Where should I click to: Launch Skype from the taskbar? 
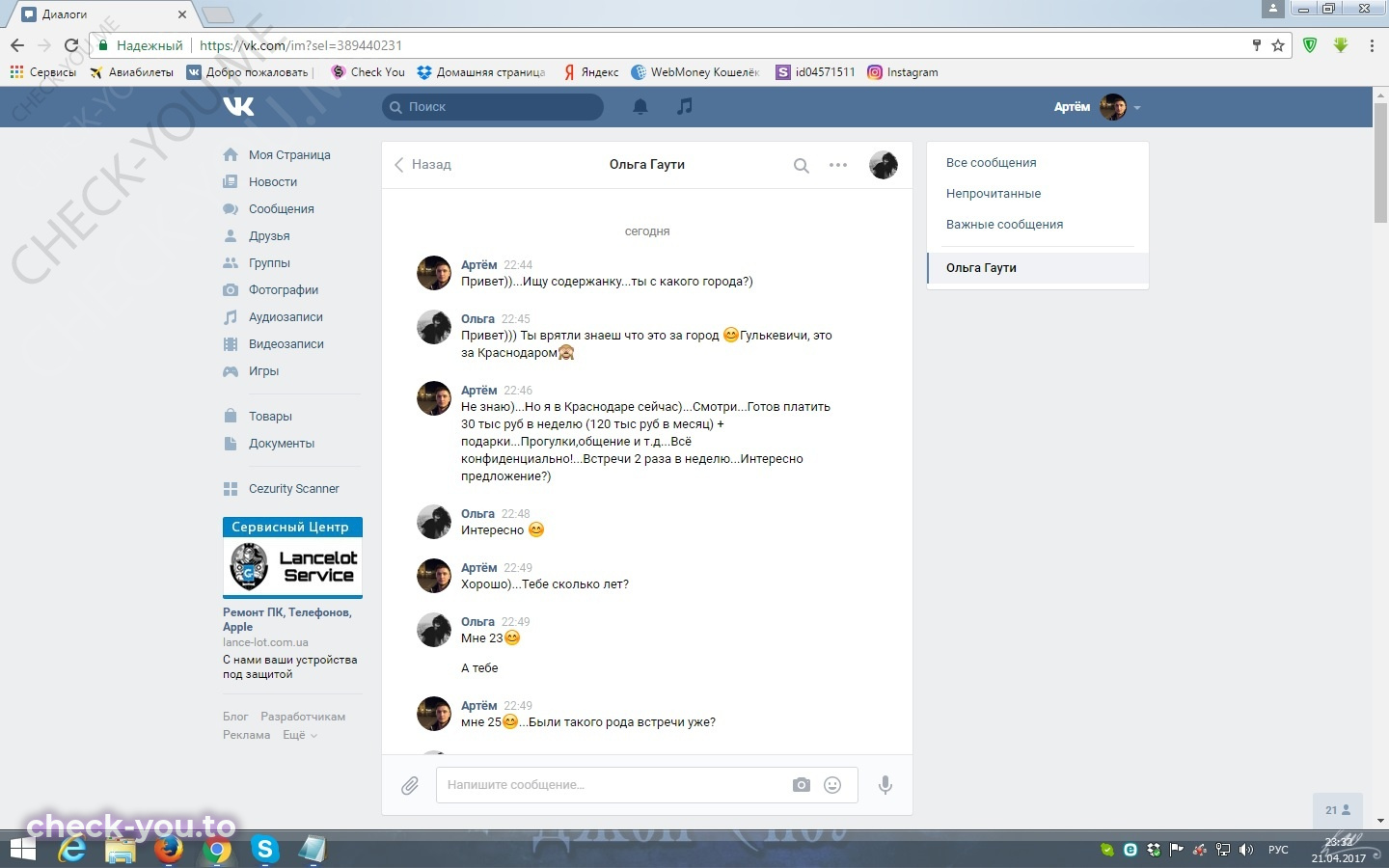(x=264, y=850)
